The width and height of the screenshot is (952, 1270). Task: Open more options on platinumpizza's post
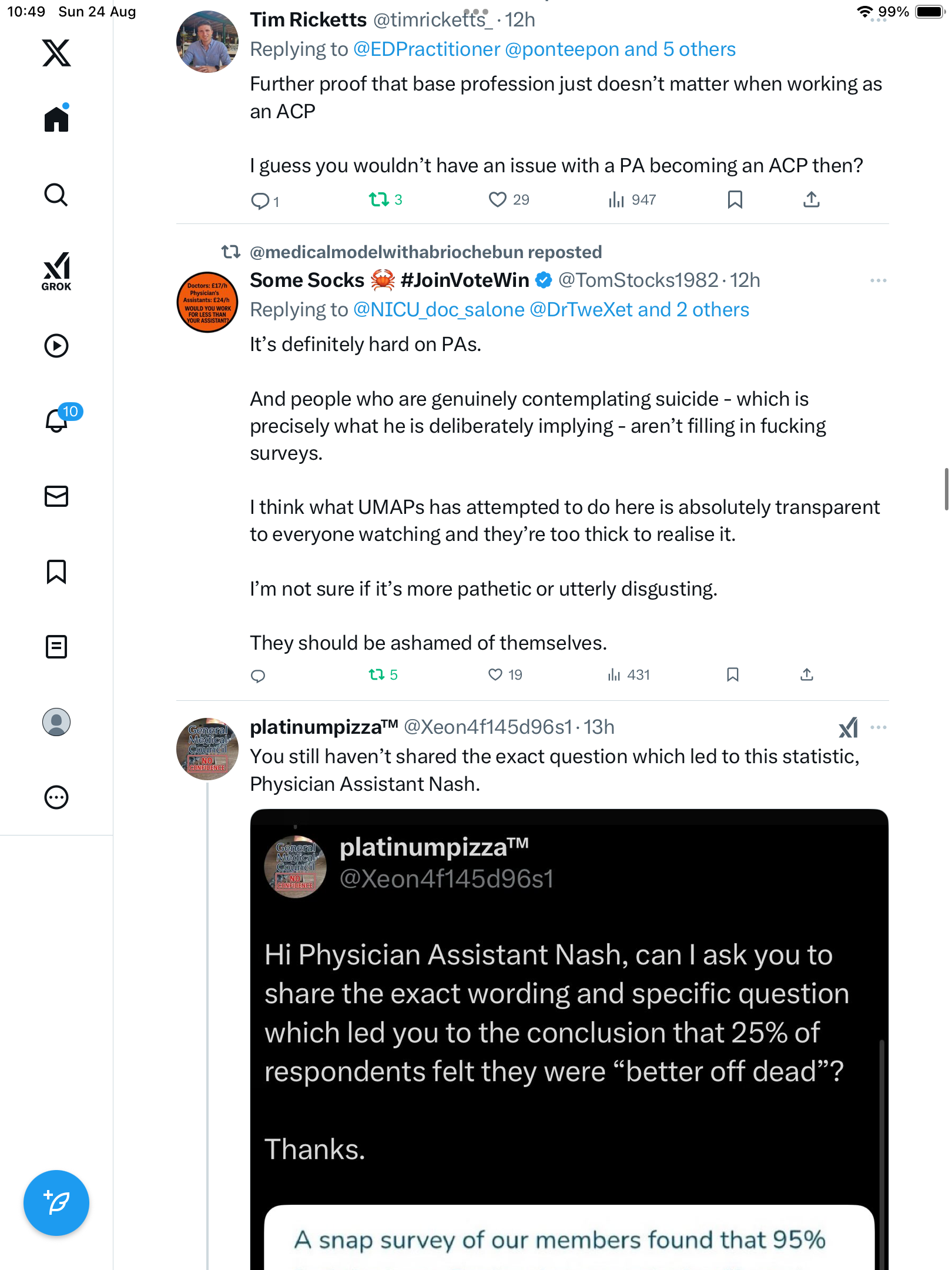tap(878, 727)
